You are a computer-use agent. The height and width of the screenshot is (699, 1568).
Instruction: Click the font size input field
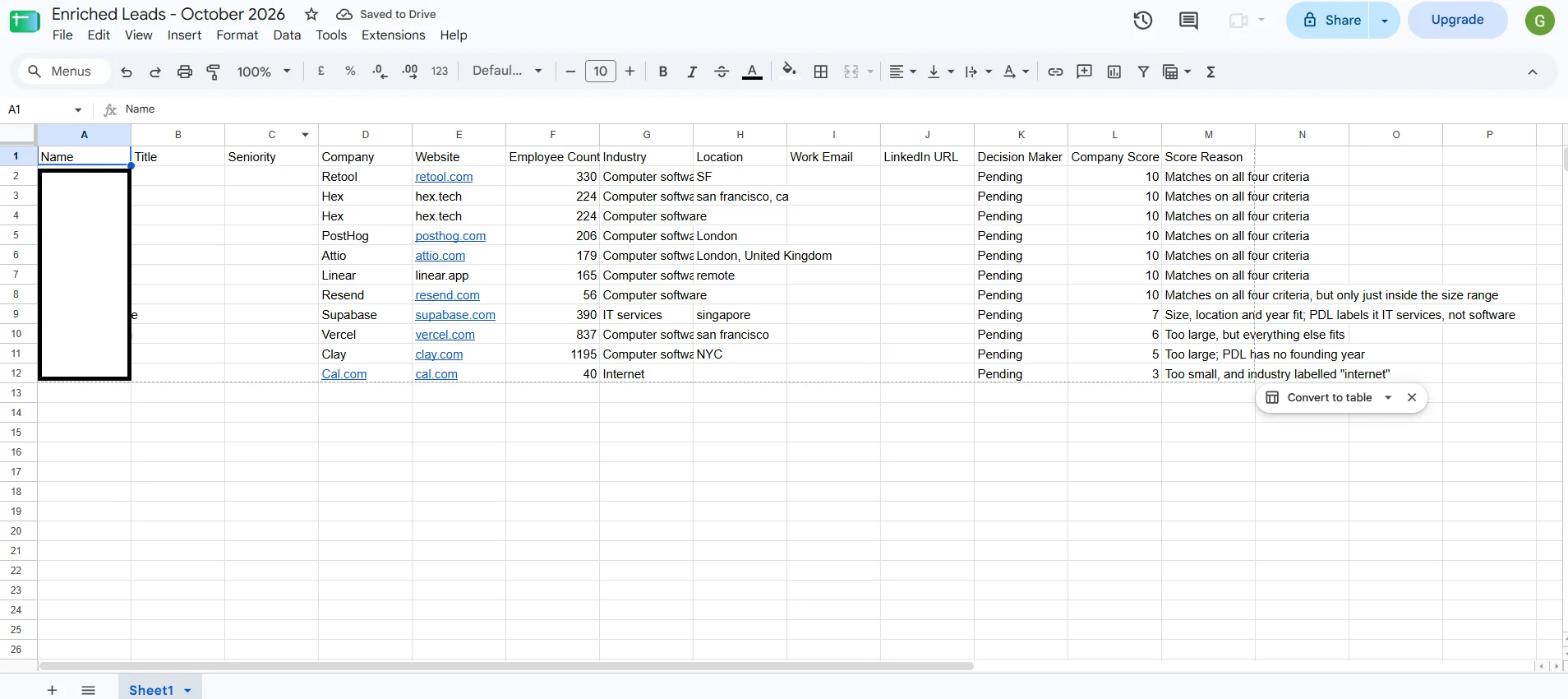[x=601, y=72]
